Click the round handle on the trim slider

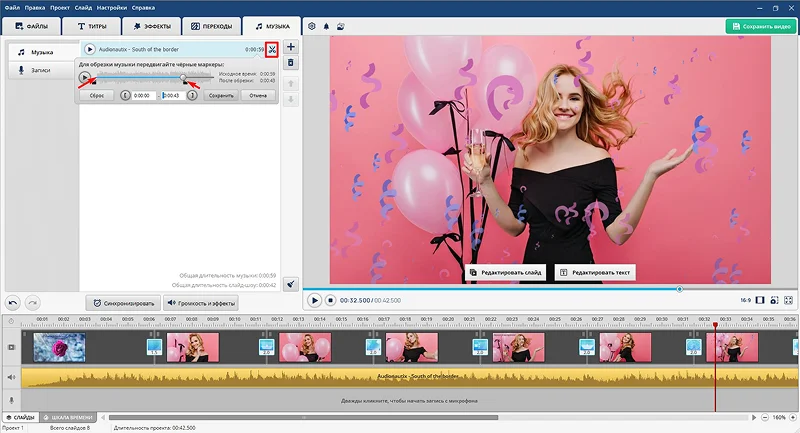tap(183, 77)
